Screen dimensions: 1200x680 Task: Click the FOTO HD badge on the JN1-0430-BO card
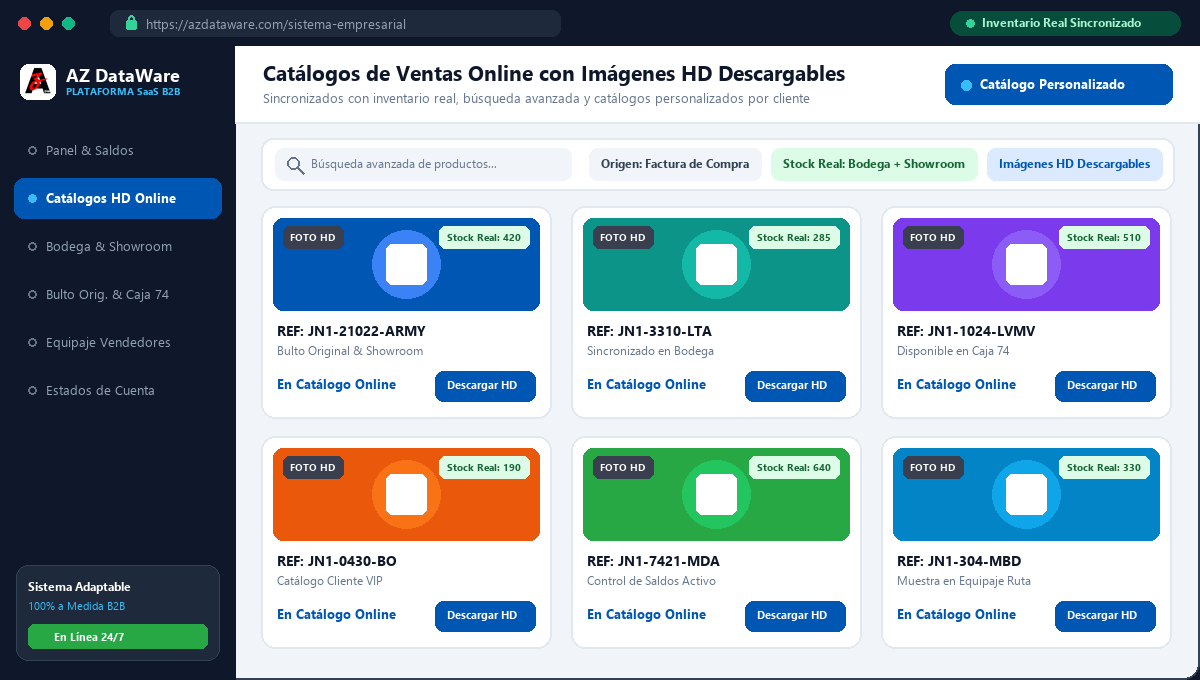pos(313,468)
